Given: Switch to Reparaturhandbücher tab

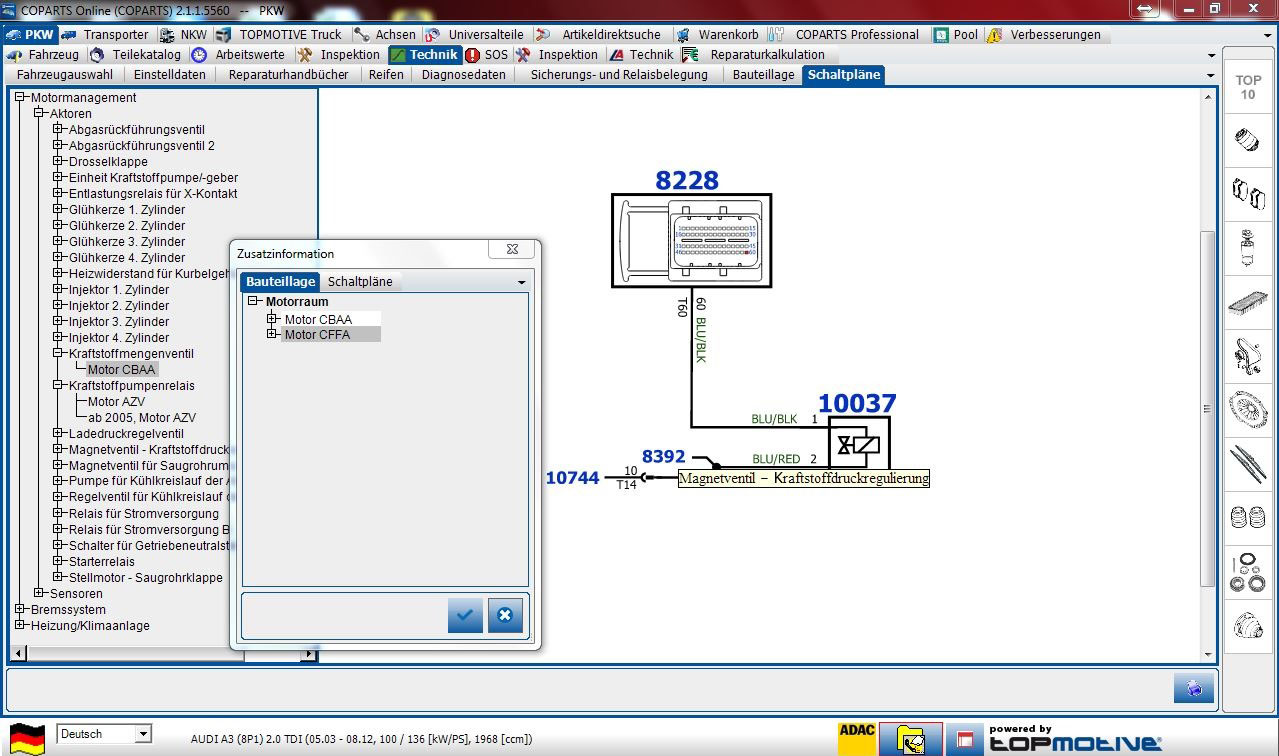Looking at the screenshot, I should pyautogui.click(x=288, y=75).
